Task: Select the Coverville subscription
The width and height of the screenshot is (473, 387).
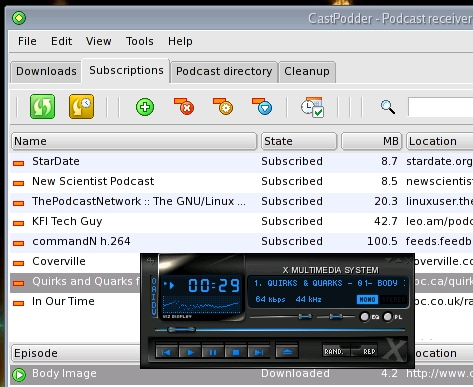Action: [75, 262]
